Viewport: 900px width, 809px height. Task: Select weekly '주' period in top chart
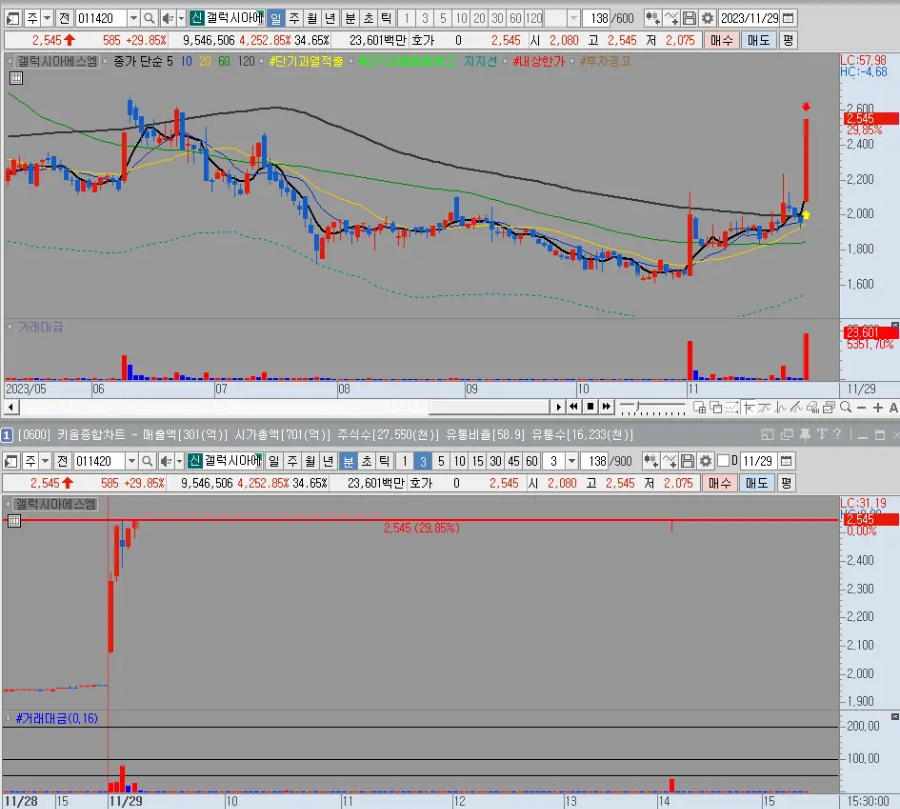coord(294,18)
